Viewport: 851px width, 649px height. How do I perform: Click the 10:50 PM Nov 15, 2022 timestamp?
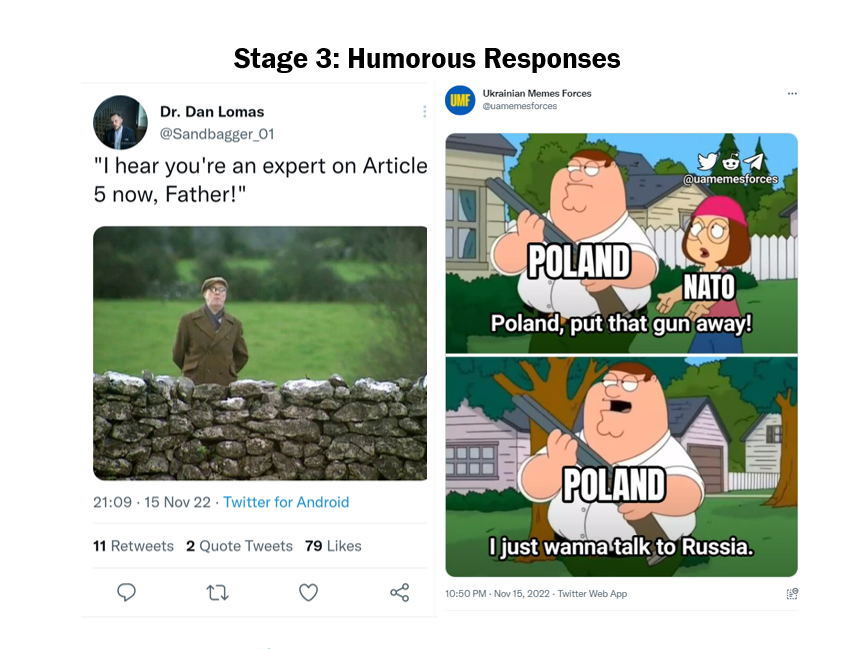click(498, 593)
